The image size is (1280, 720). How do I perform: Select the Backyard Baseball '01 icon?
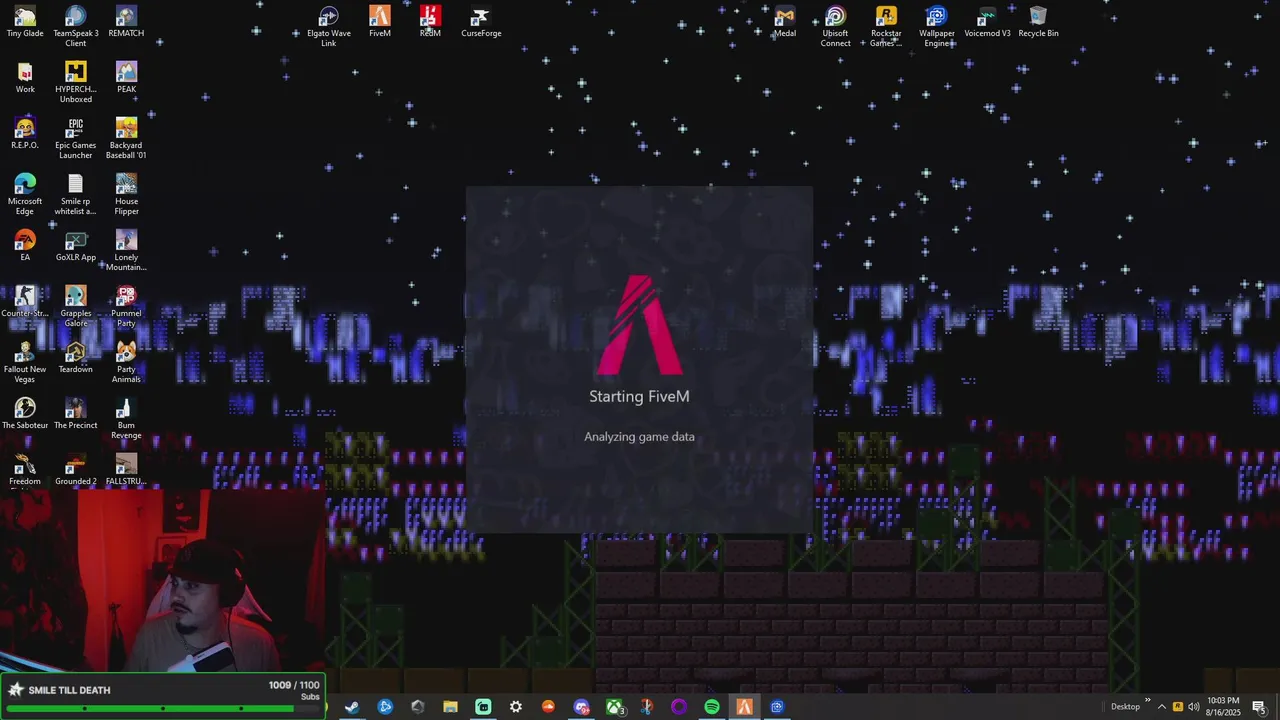[x=126, y=138]
